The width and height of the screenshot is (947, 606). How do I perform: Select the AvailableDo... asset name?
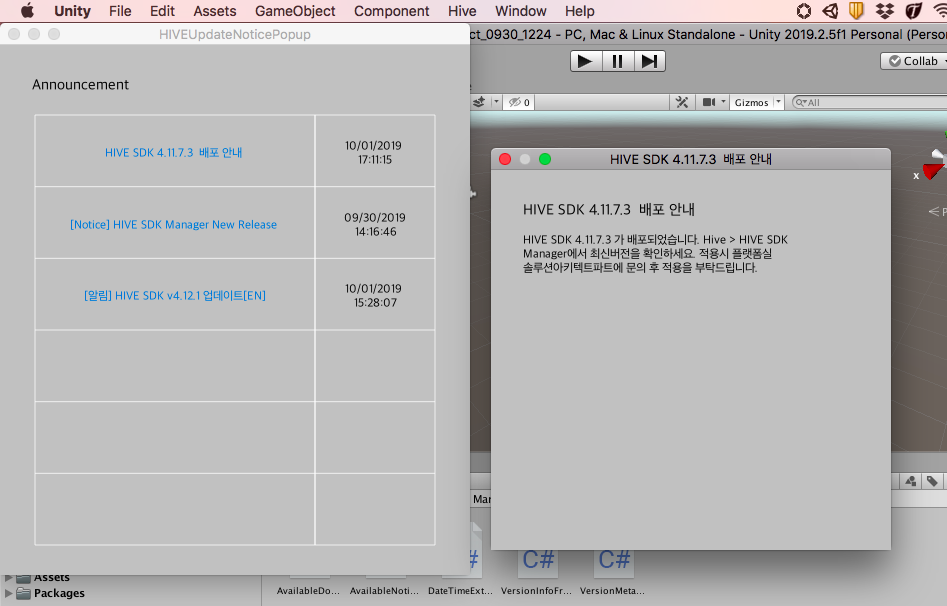[x=309, y=591]
